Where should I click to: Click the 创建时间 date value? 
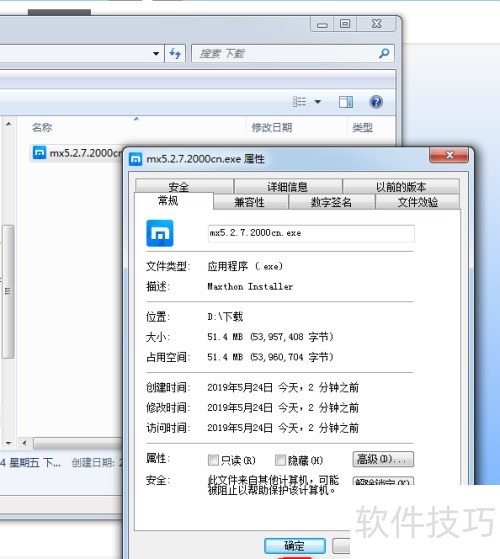tap(283, 388)
